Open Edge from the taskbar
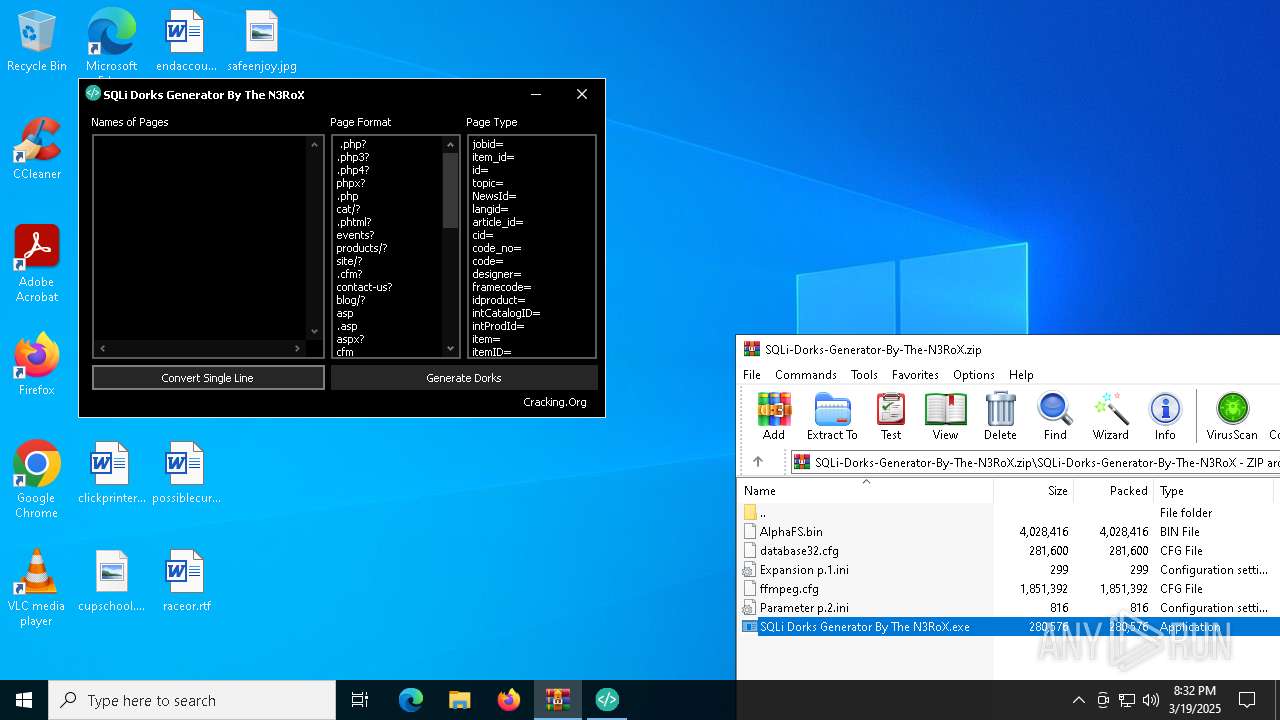Viewport: 1280px width, 720px height. click(x=411, y=700)
